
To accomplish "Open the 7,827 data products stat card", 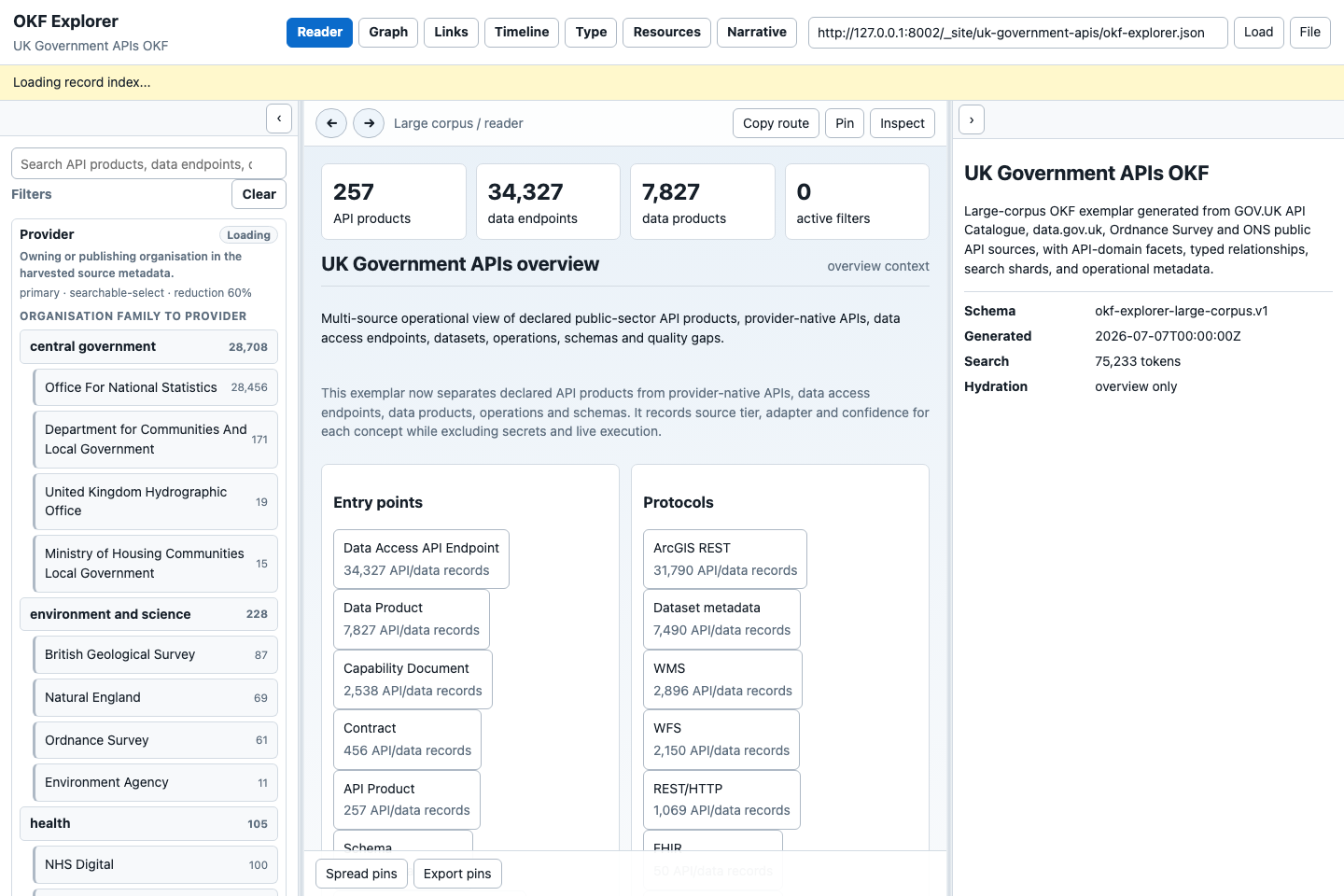I will [x=703, y=202].
